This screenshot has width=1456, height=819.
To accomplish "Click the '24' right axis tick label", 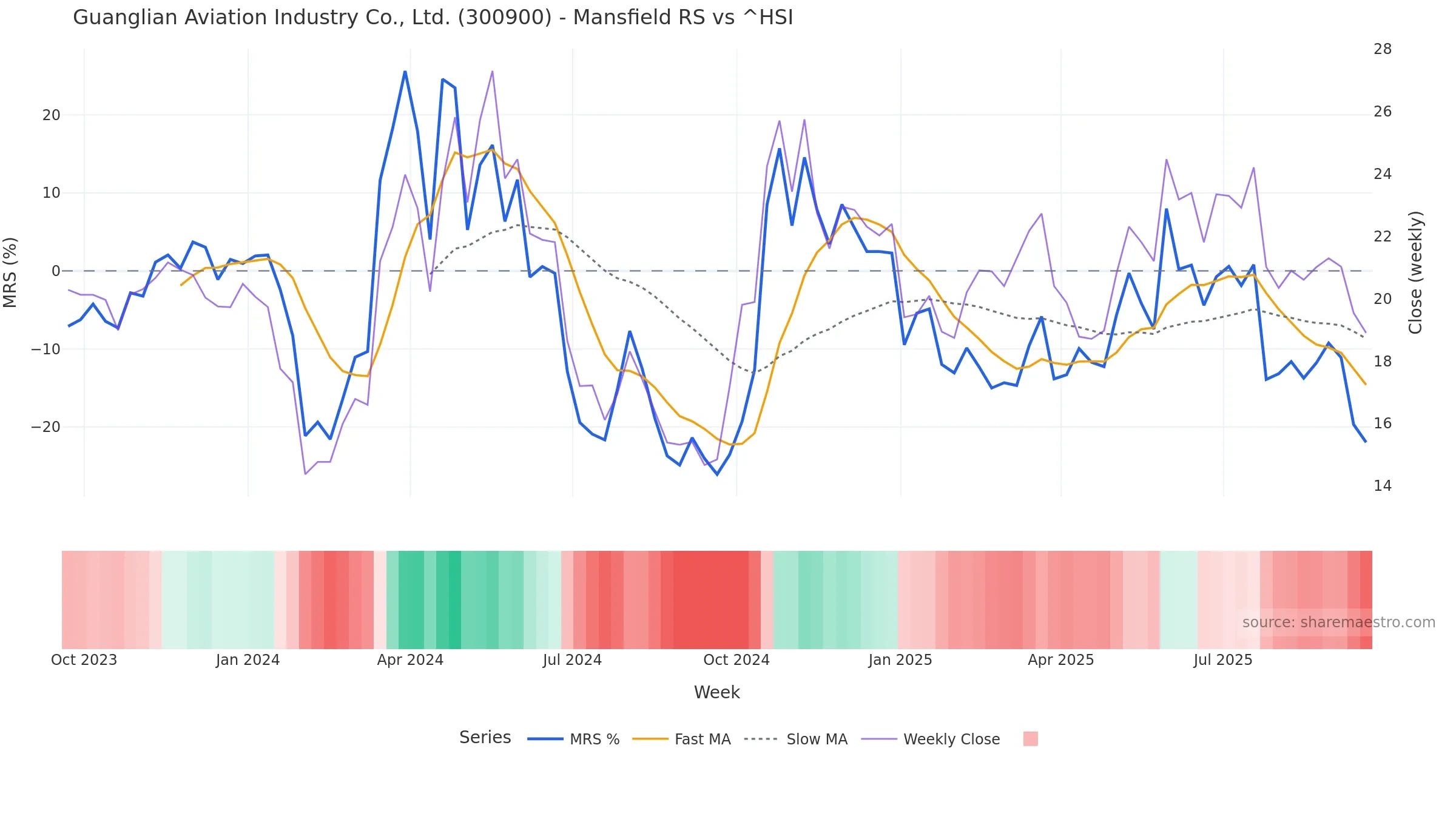I will tap(1383, 174).
